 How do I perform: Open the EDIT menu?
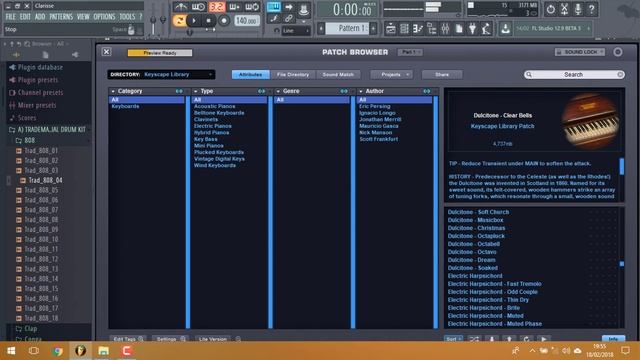click(25, 17)
